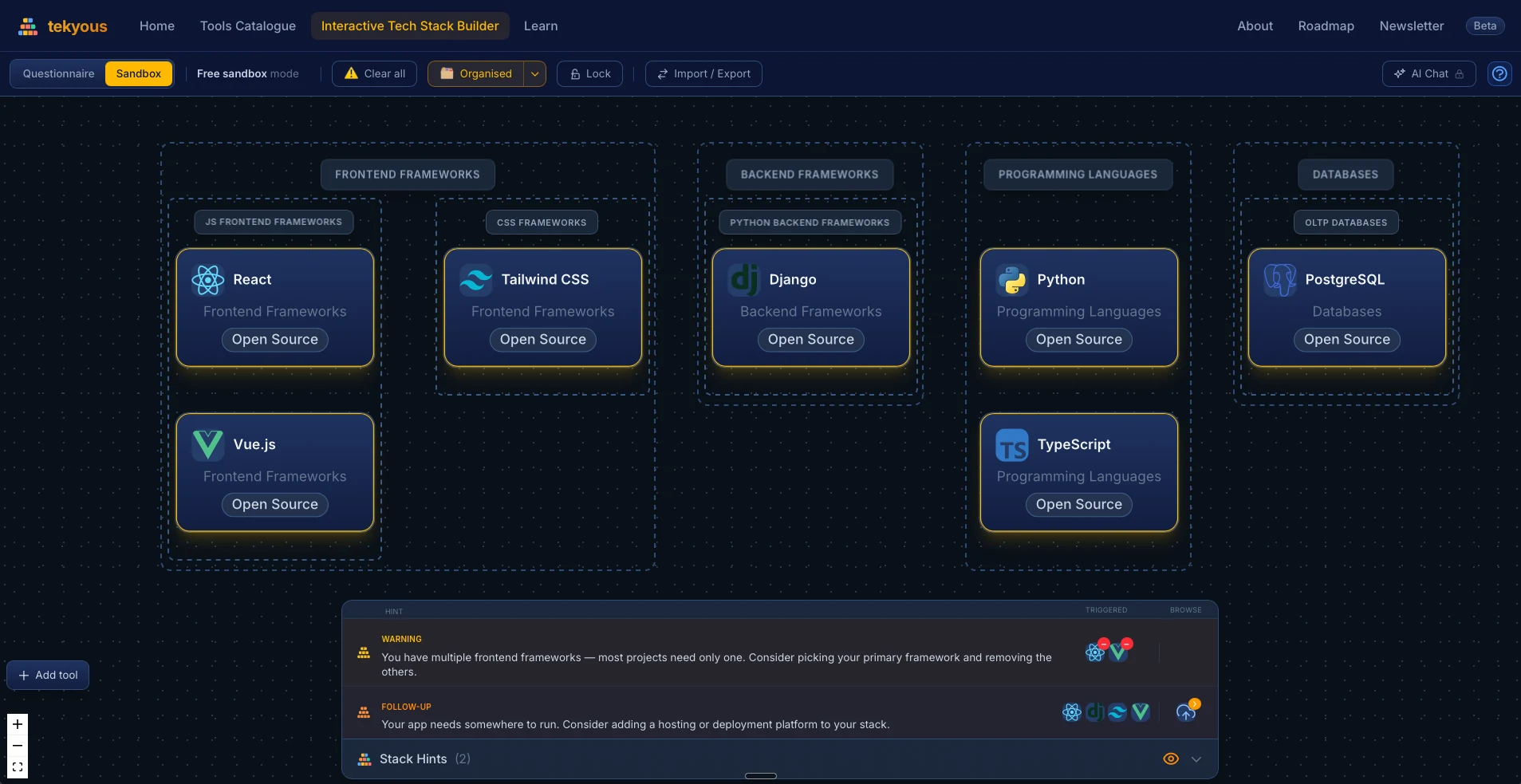Image resolution: width=1521 pixels, height=784 pixels.
Task: Click Vue icon in the follow-up hint
Action: point(1141,712)
